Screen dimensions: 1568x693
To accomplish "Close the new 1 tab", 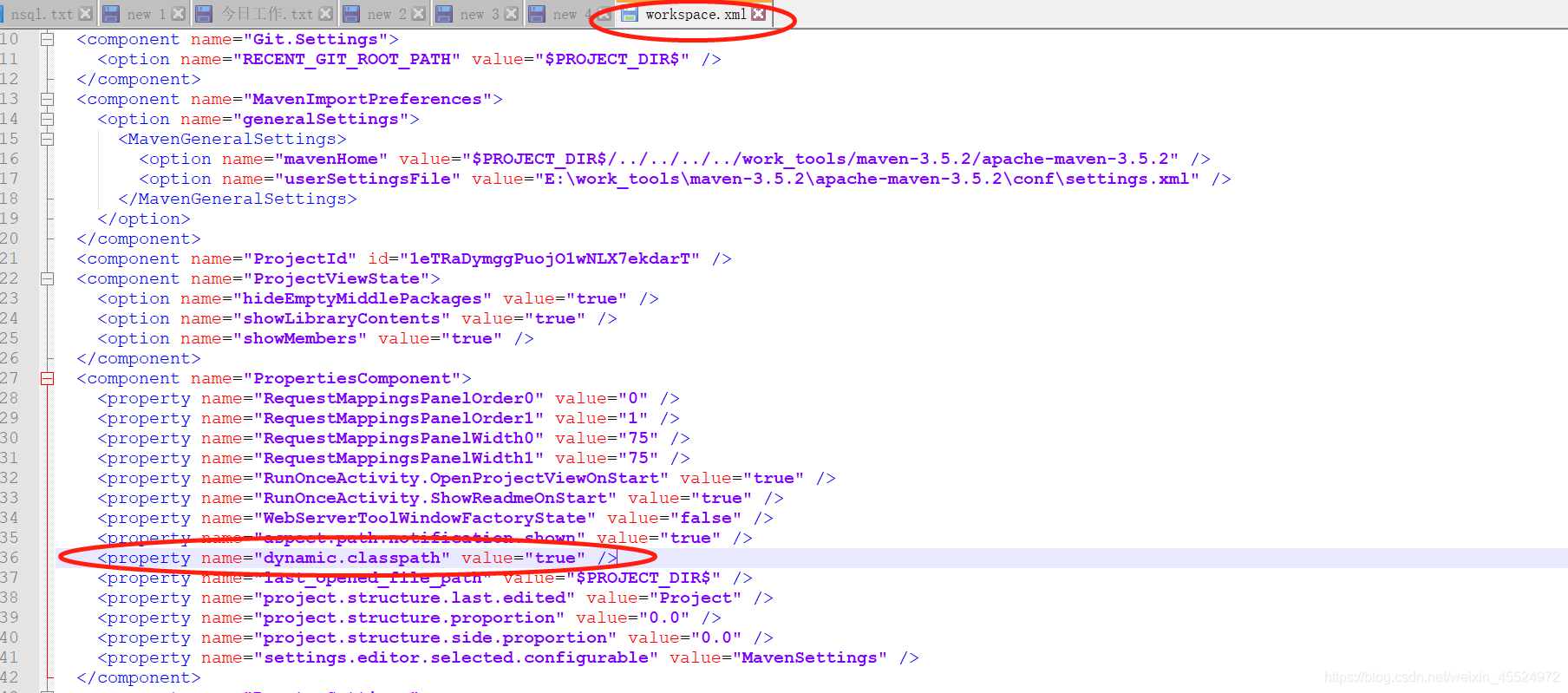I will [x=178, y=14].
